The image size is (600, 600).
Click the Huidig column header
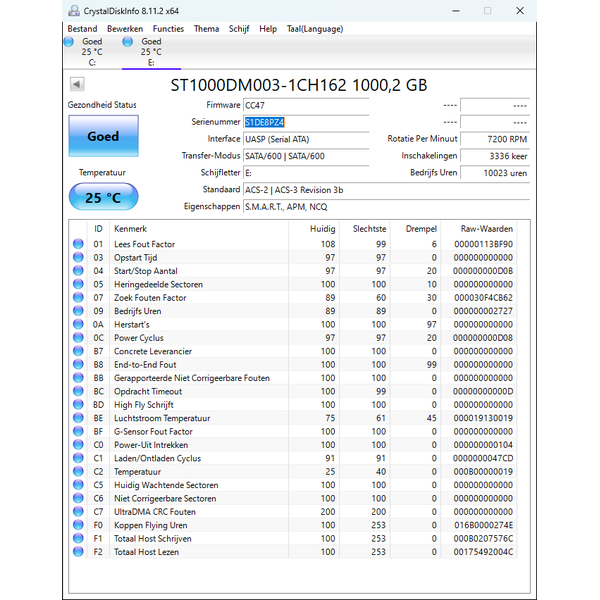click(x=314, y=229)
